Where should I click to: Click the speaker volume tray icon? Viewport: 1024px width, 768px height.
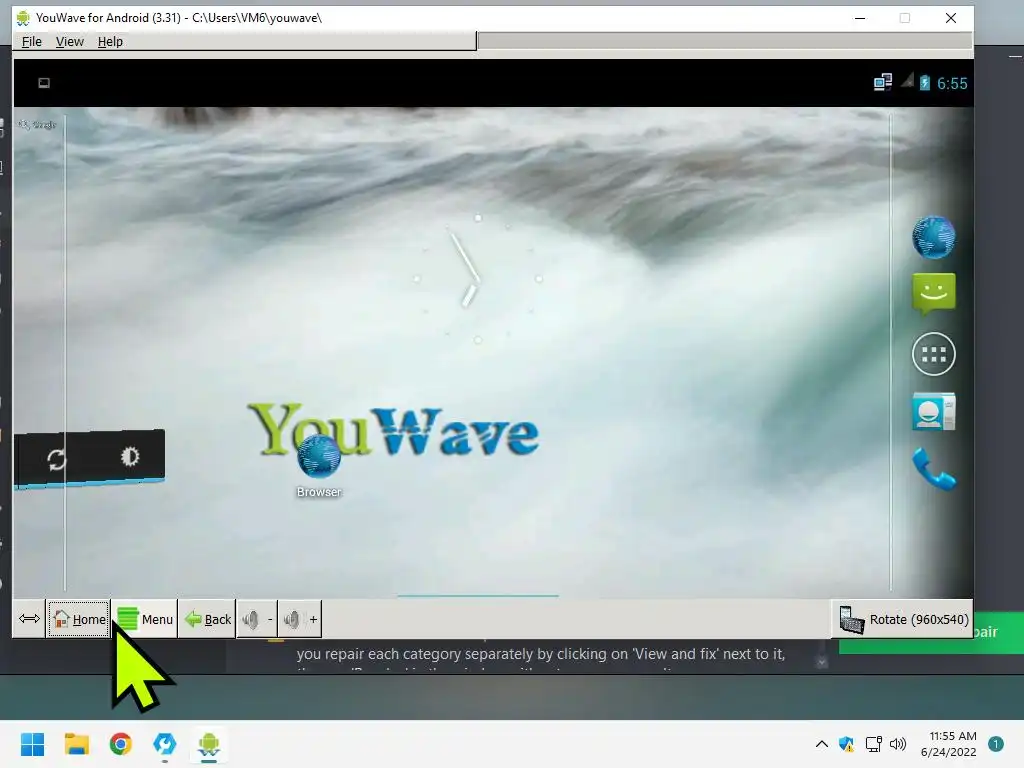click(898, 744)
